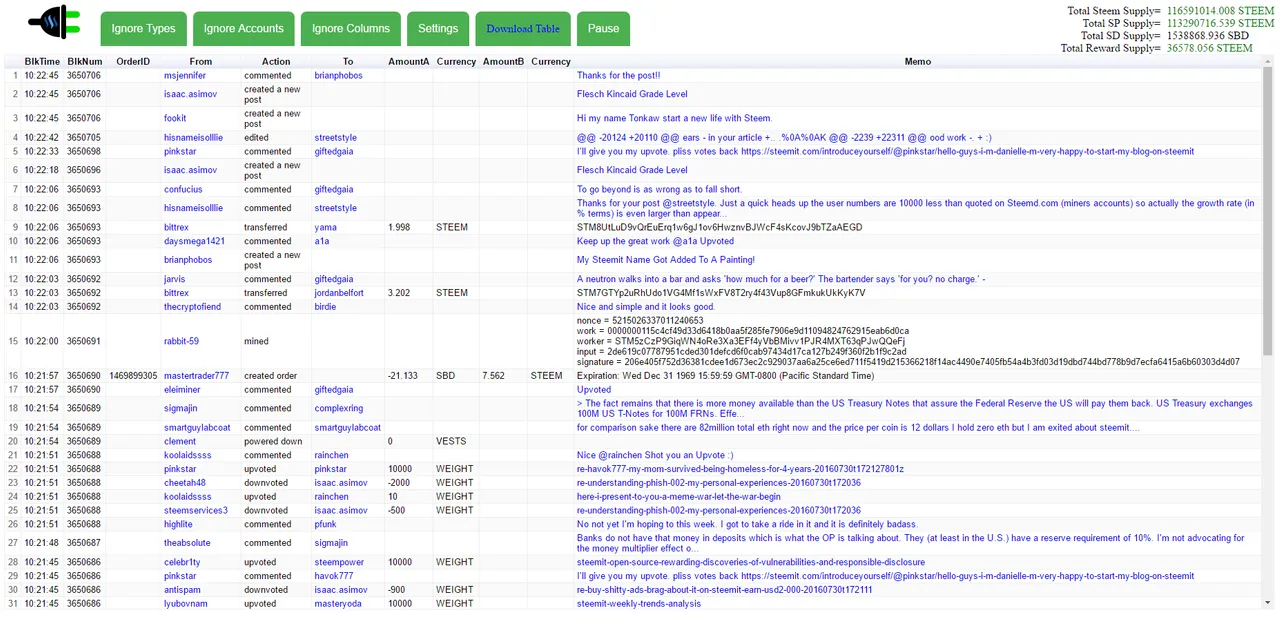This screenshot has width=1280, height=619.
Task: Open the Ignore Accounts button
Action: (x=244, y=29)
